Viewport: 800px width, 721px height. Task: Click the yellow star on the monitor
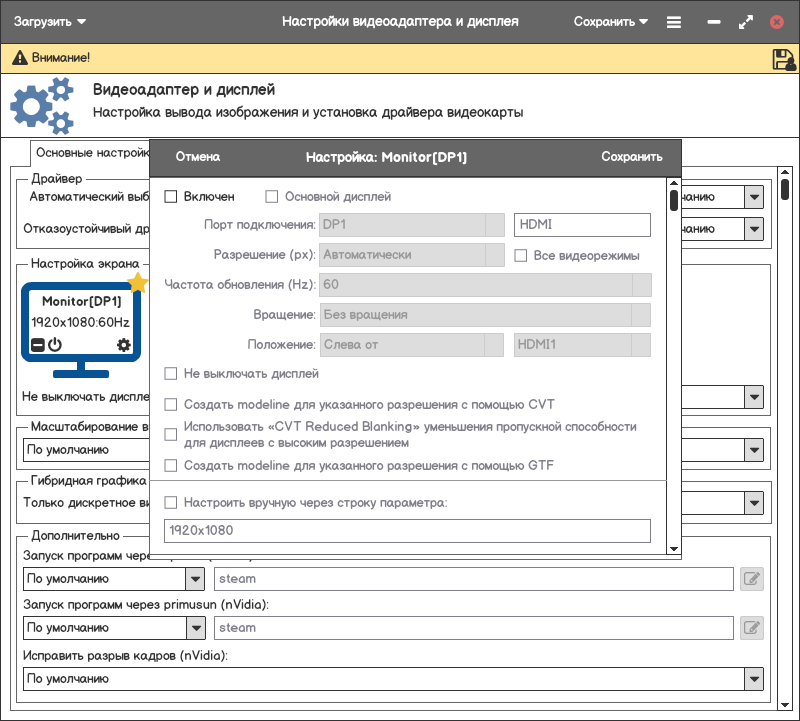point(138,283)
